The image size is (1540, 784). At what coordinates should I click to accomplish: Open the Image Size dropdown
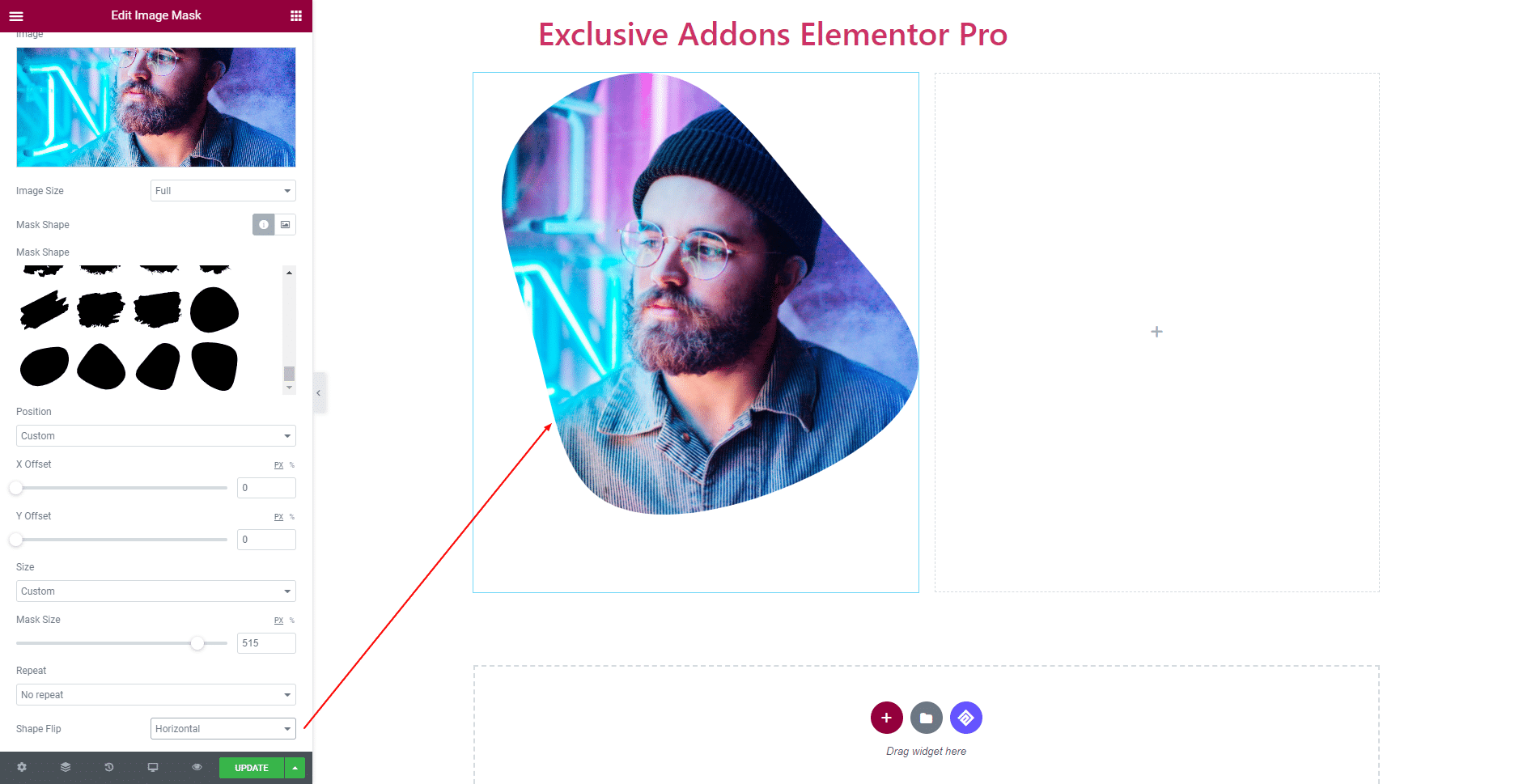pos(223,191)
